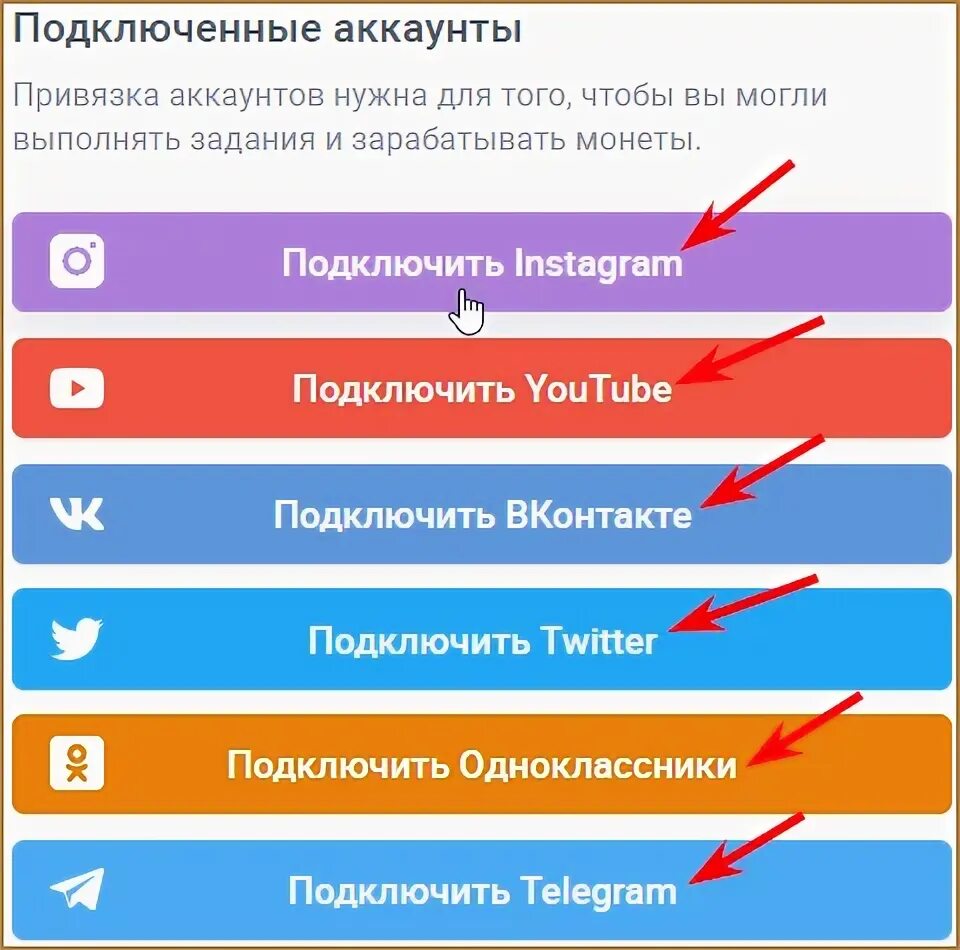The width and height of the screenshot is (960, 950).
Task: Click the VK logo icon
Action: click(x=77, y=513)
